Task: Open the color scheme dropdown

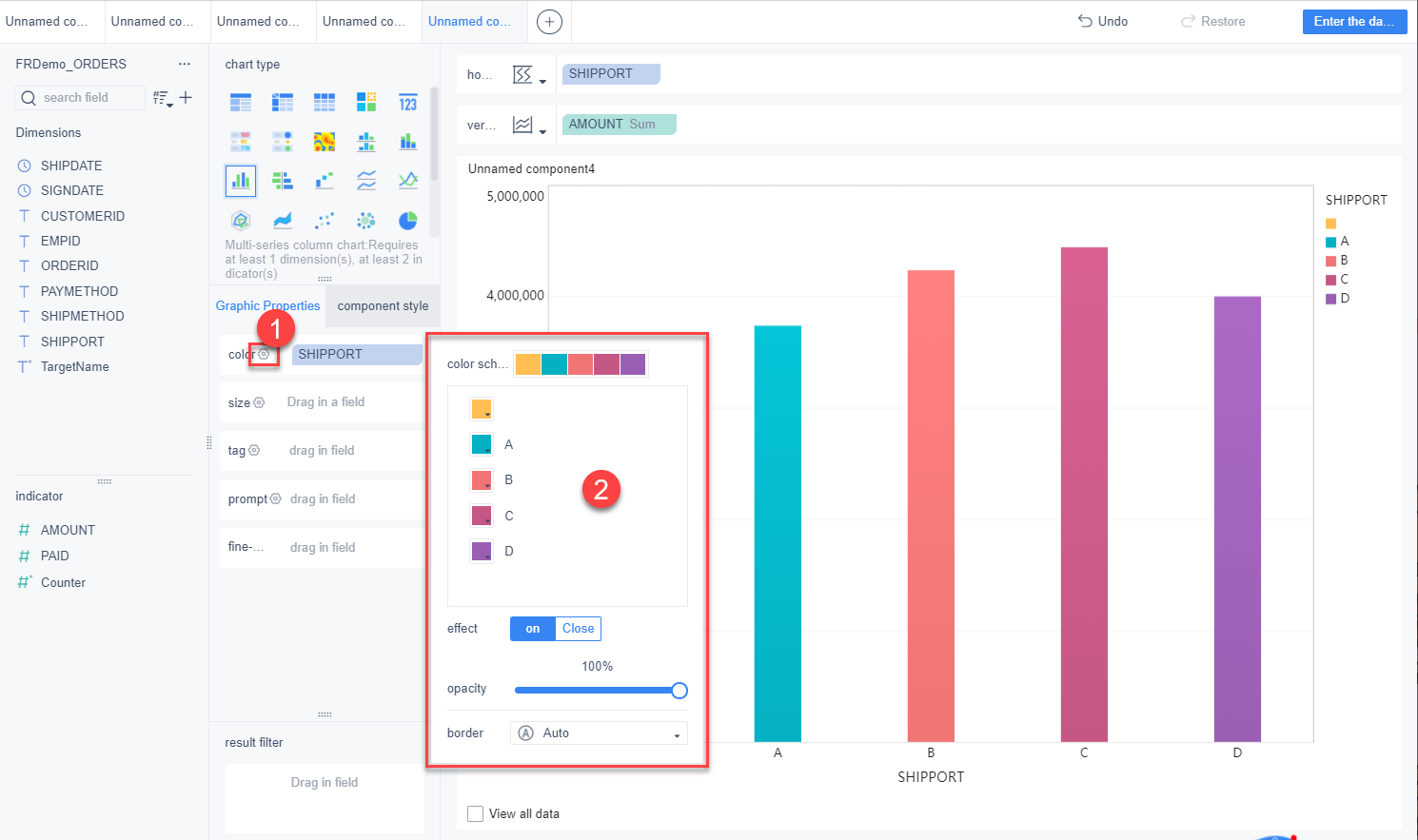Action: click(x=581, y=363)
